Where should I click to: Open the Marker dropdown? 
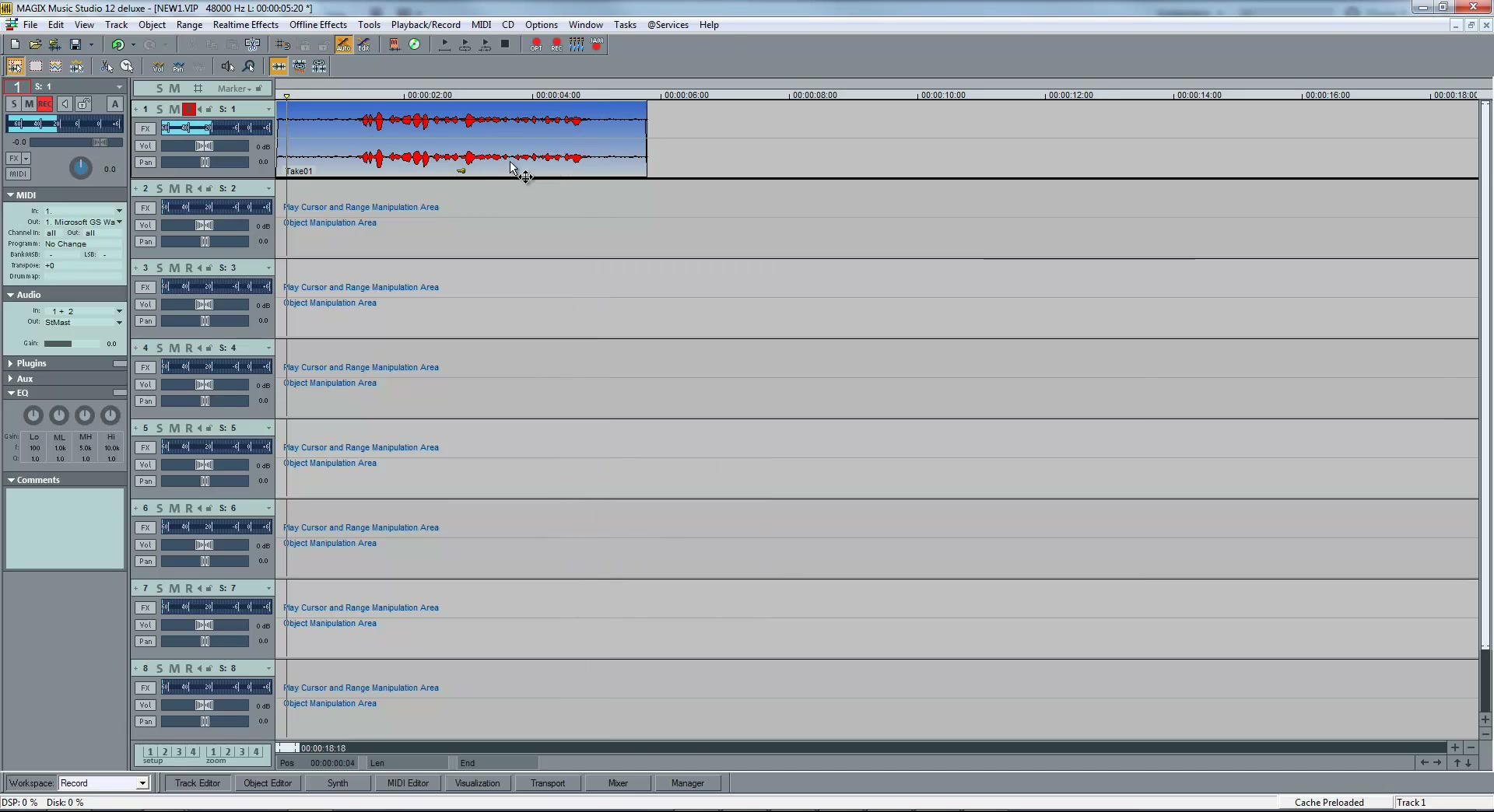point(234,89)
